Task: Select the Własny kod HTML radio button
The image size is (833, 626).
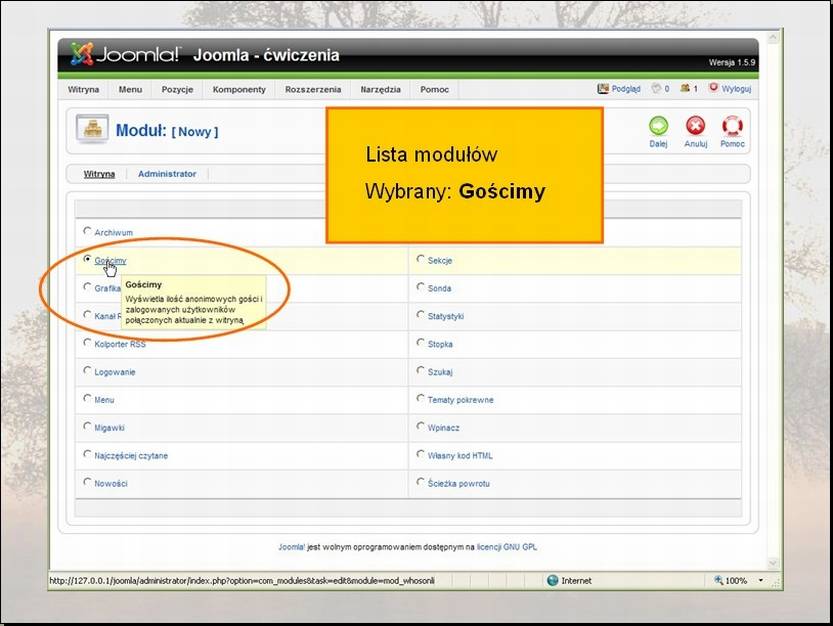Action: click(x=420, y=454)
